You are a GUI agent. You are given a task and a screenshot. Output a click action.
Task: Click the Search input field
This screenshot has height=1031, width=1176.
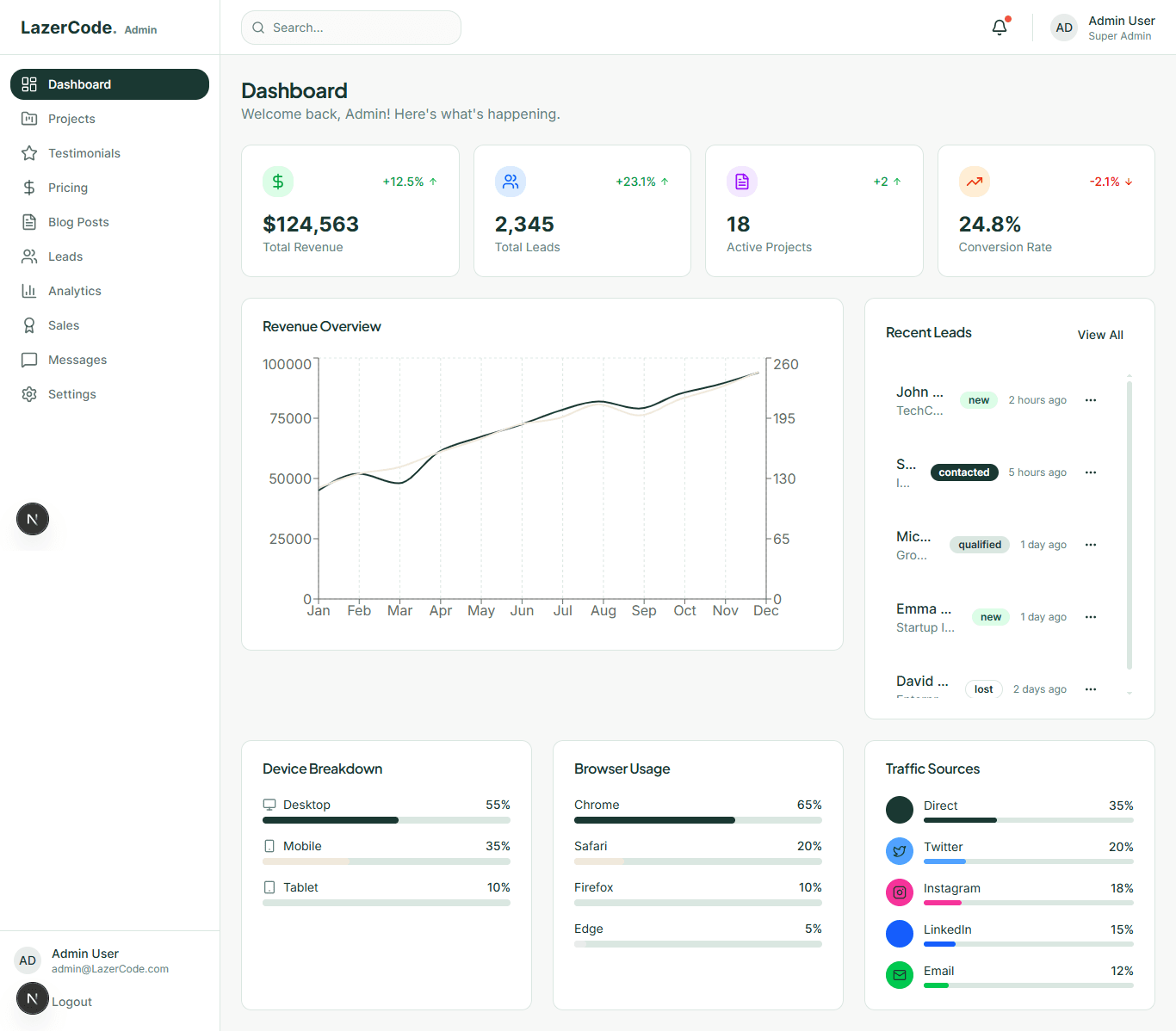click(350, 27)
